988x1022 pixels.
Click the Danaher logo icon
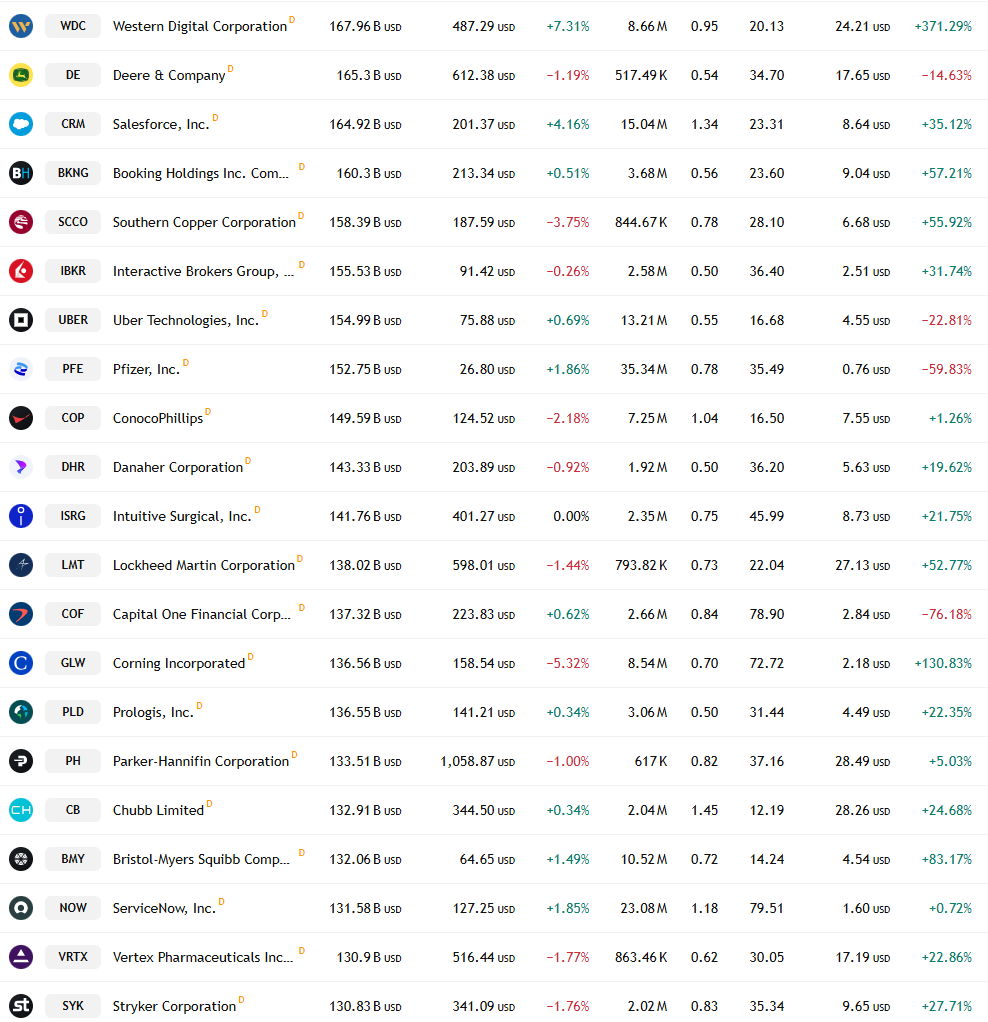point(21,467)
